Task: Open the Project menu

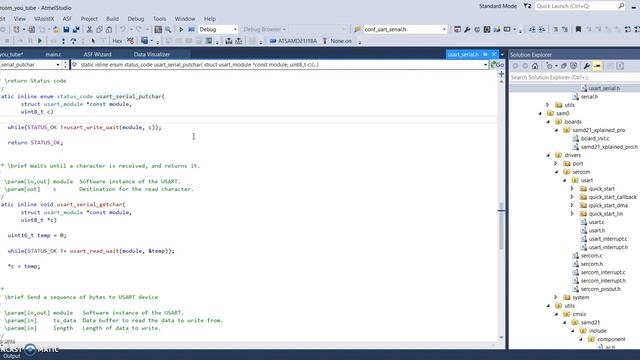Action: tap(89, 19)
